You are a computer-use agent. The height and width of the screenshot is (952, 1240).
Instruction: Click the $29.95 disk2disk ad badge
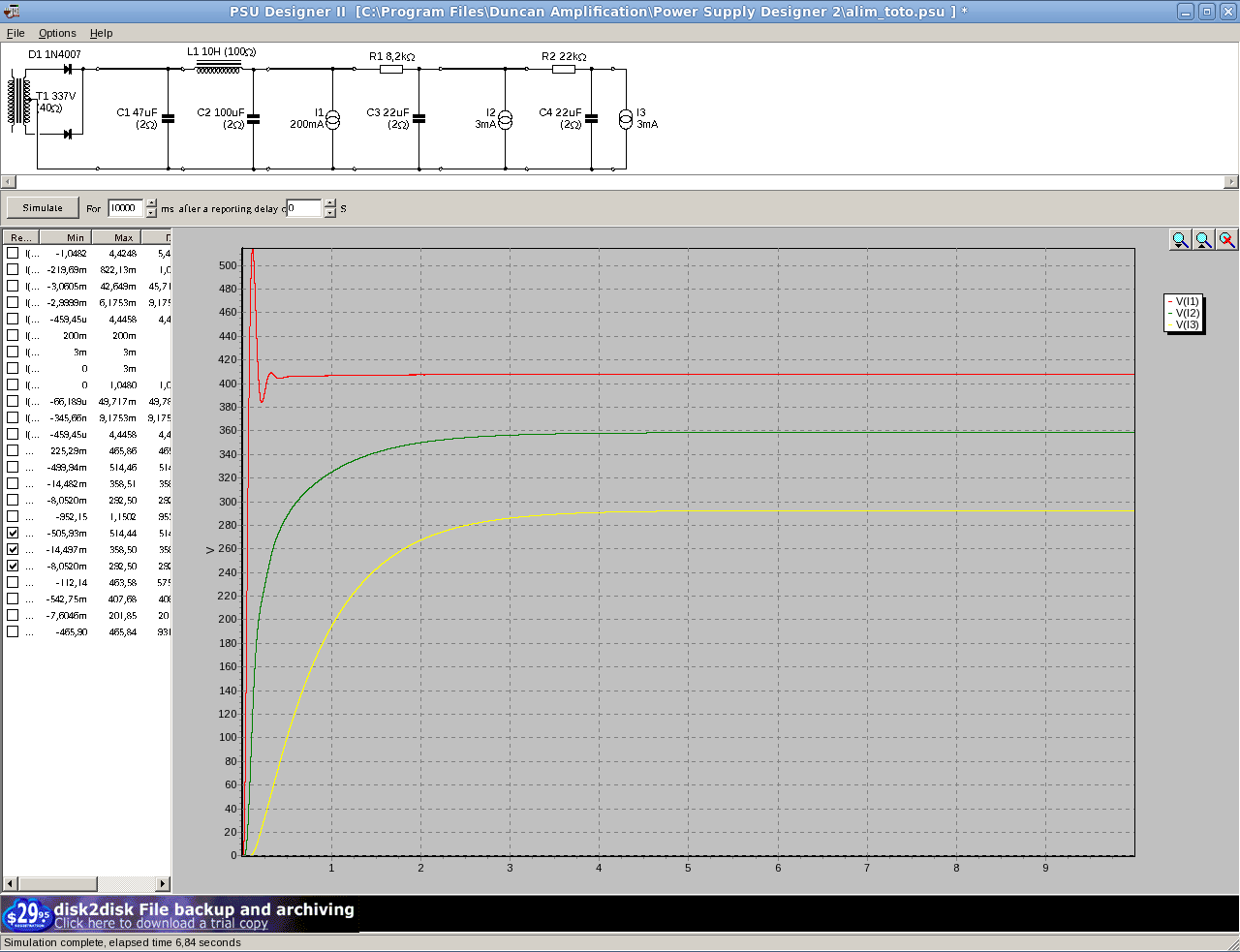(x=26, y=914)
